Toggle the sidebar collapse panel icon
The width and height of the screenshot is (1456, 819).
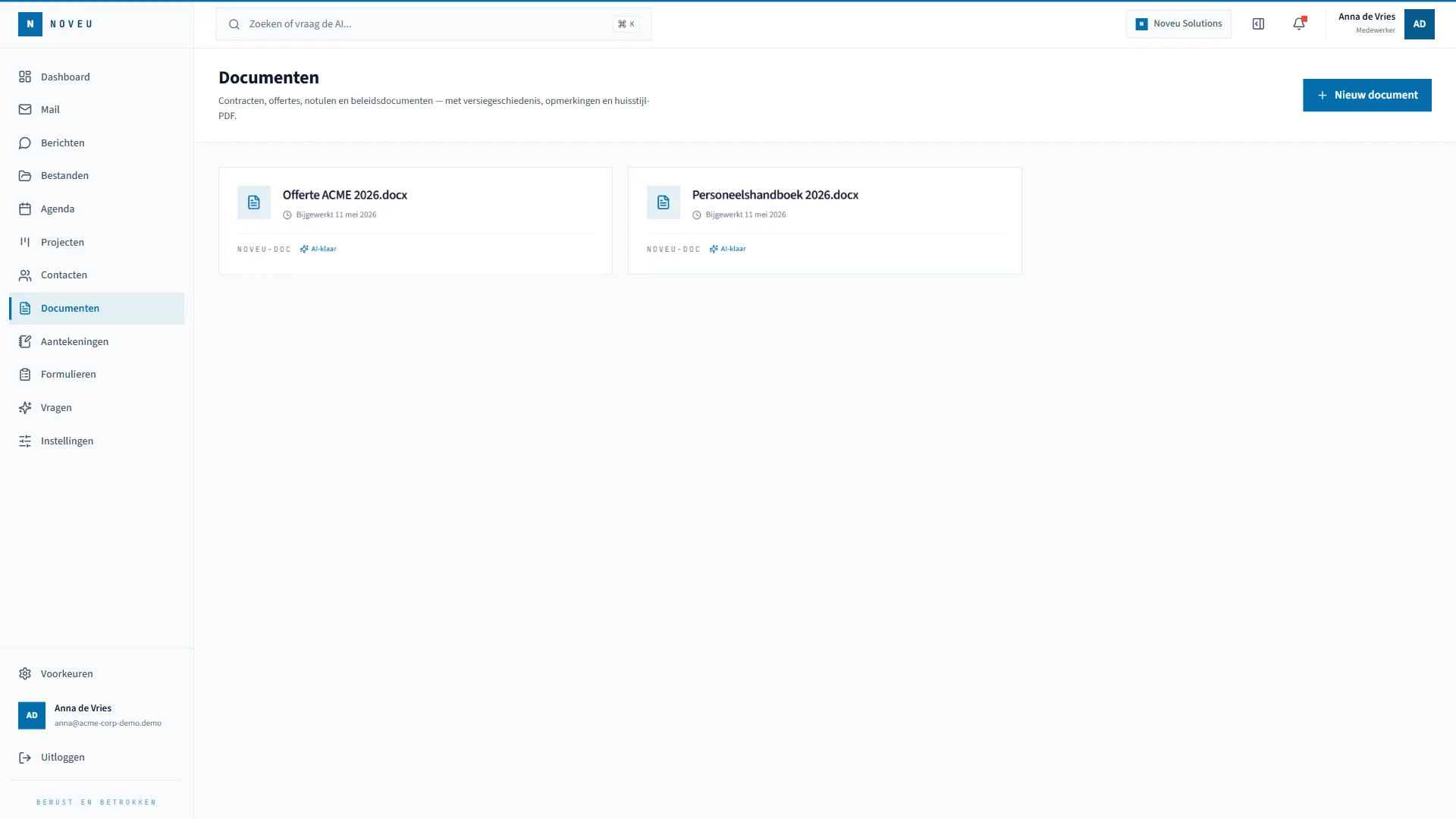1258,24
